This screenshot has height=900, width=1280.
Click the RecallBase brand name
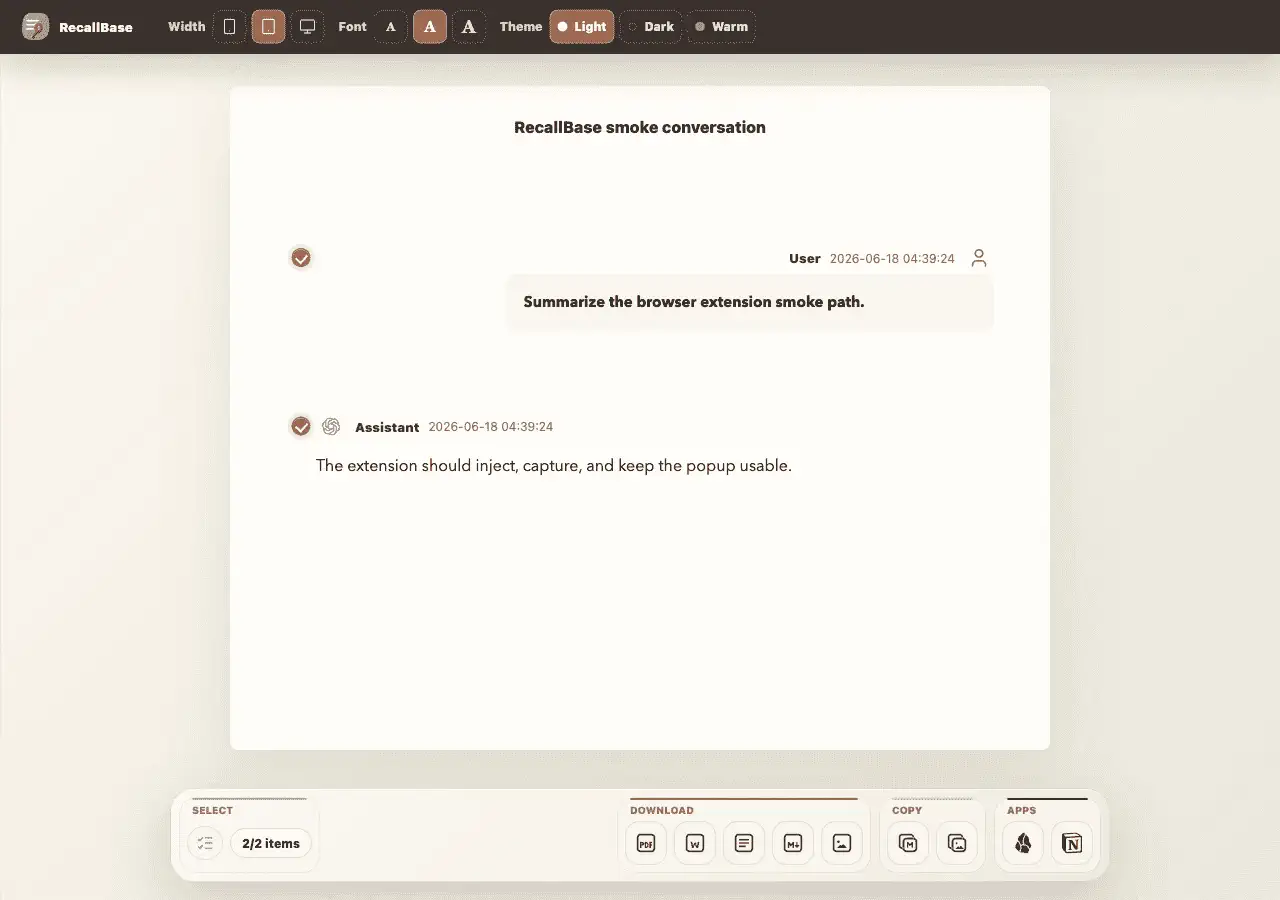pyautogui.click(x=96, y=27)
